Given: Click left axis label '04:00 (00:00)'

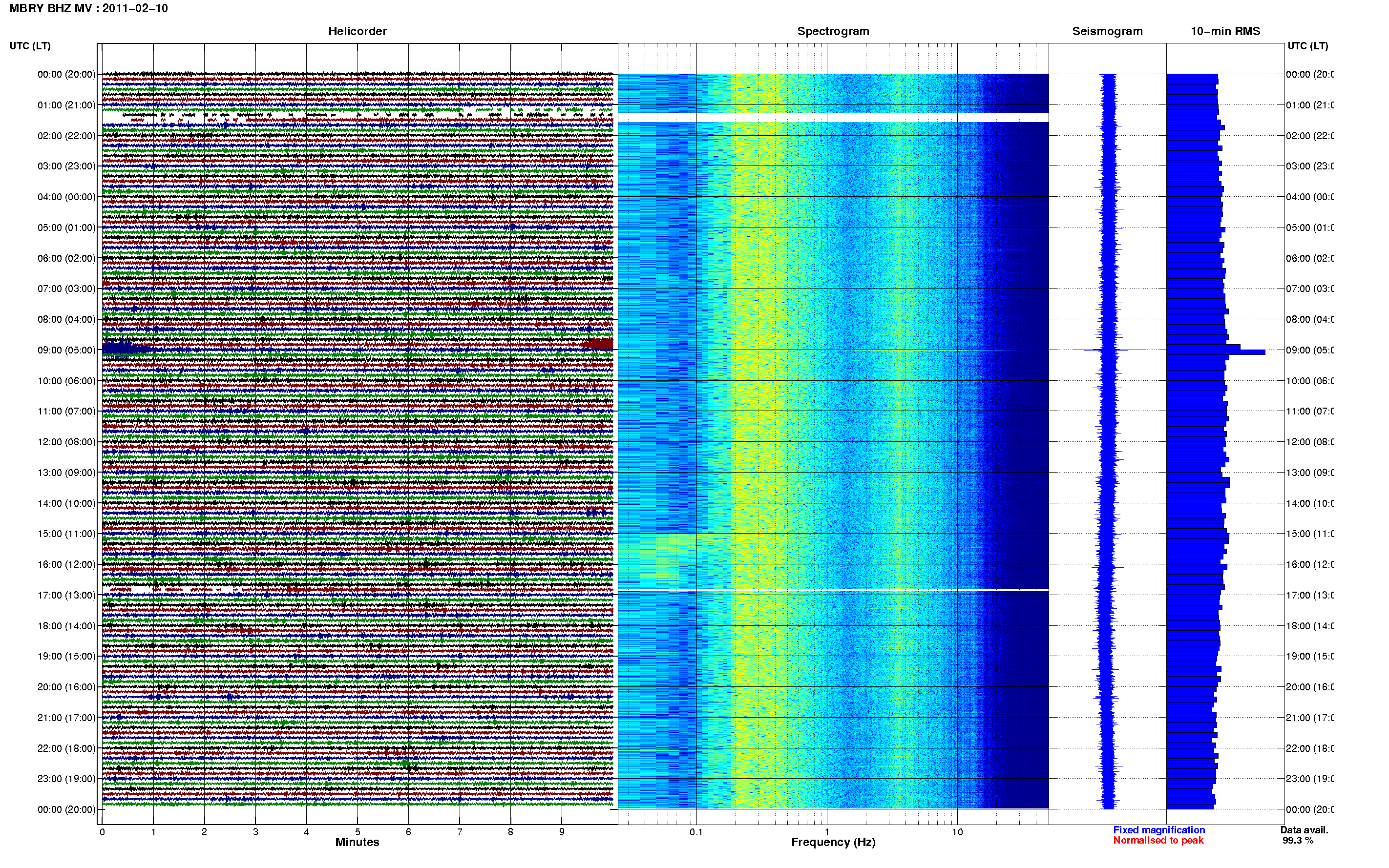Looking at the screenshot, I should click(66, 197).
